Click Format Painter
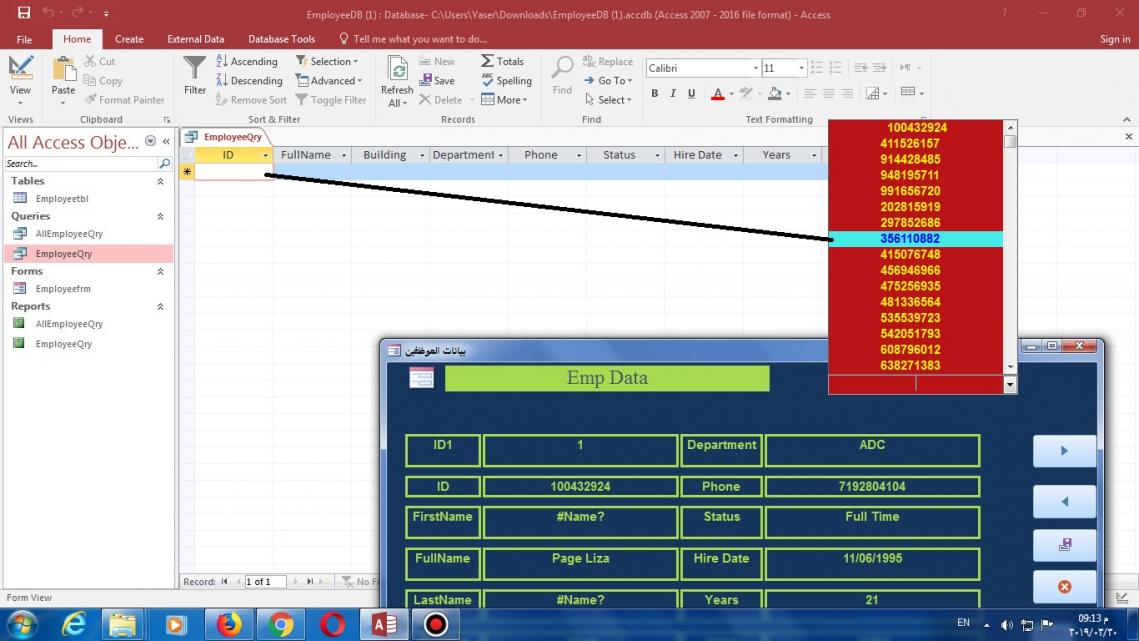 [124, 100]
